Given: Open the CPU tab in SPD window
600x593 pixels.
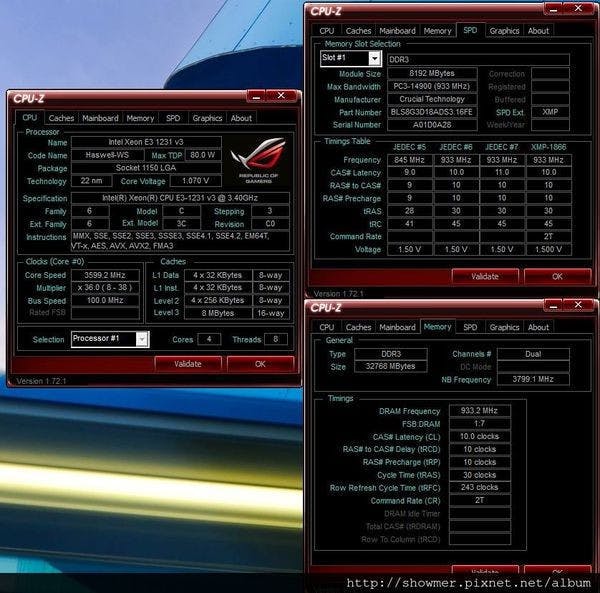Looking at the screenshot, I should [x=327, y=31].
